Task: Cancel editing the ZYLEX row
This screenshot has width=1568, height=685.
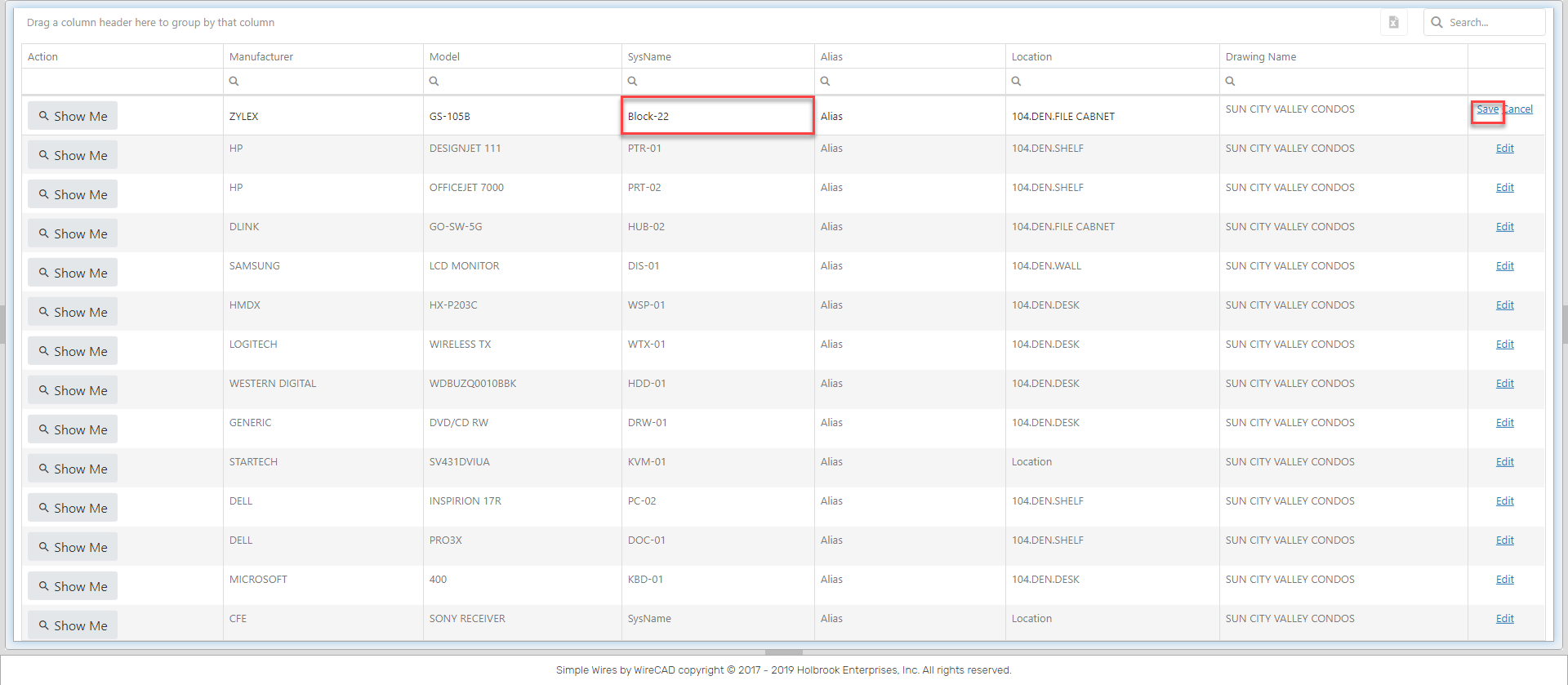Action: tap(1518, 109)
